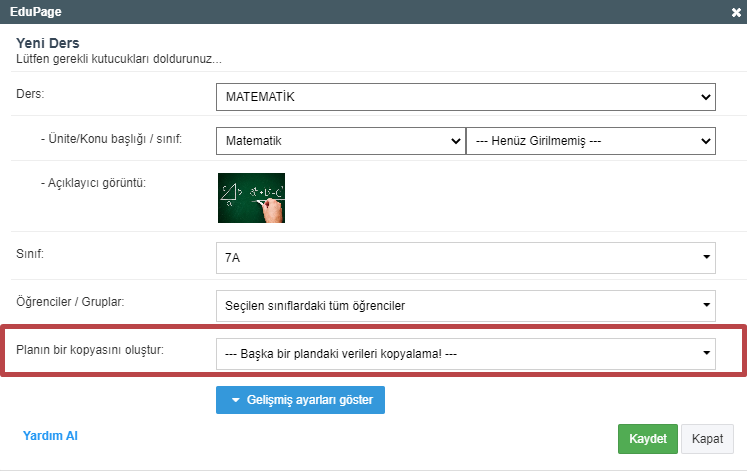Click the chalkboard math thumbnail image
Viewport: 747px width, 471px height.
(x=251, y=196)
